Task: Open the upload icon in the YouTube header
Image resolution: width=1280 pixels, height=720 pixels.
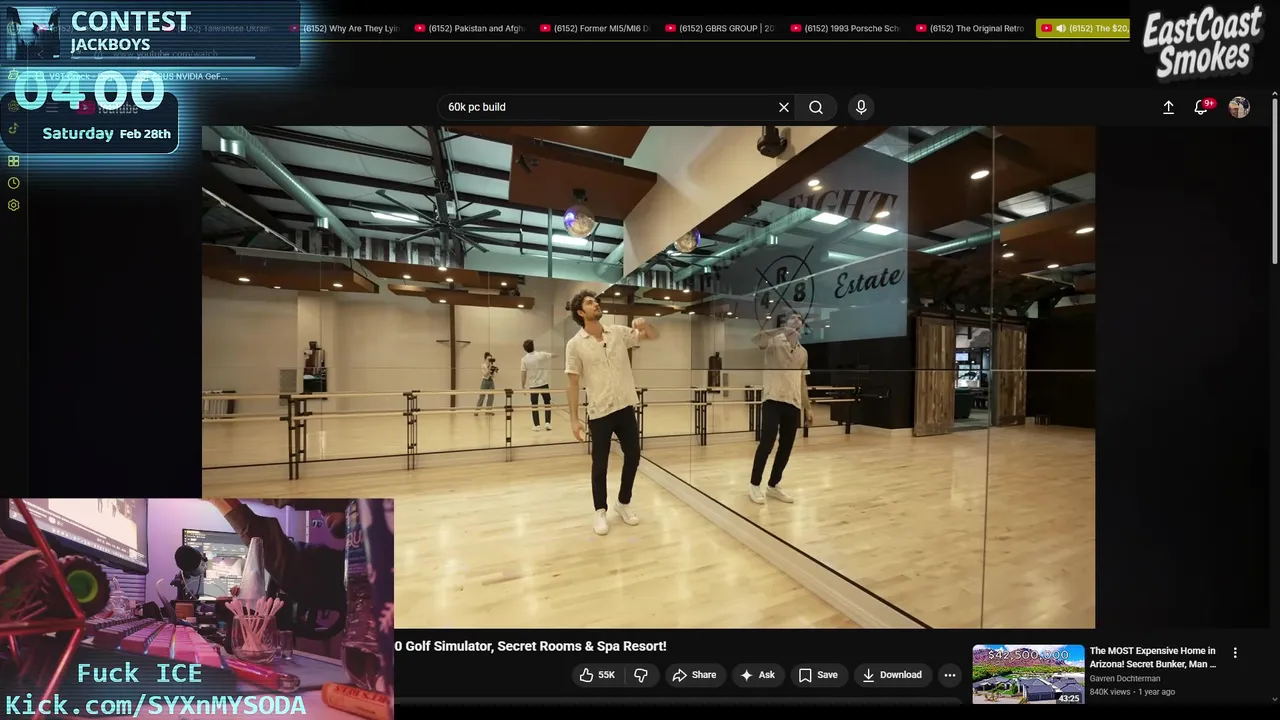Action: point(1168,107)
